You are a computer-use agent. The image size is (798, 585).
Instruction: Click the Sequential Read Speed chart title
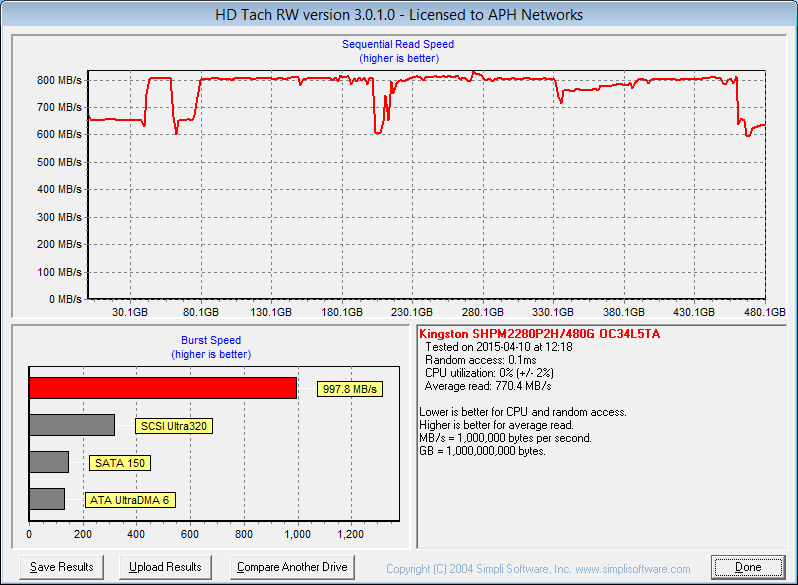(398, 45)
